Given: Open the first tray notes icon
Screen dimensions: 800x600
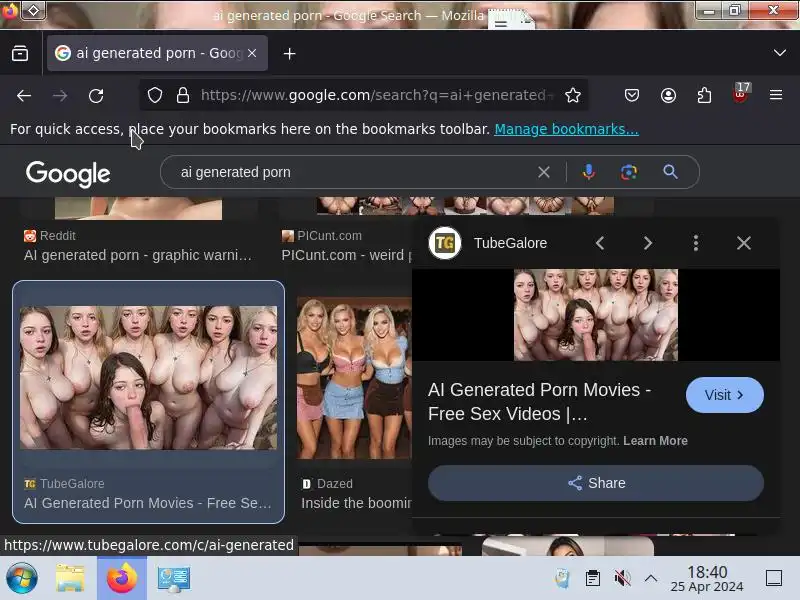Looking at the screenshot, I should [x=562, y=579].
